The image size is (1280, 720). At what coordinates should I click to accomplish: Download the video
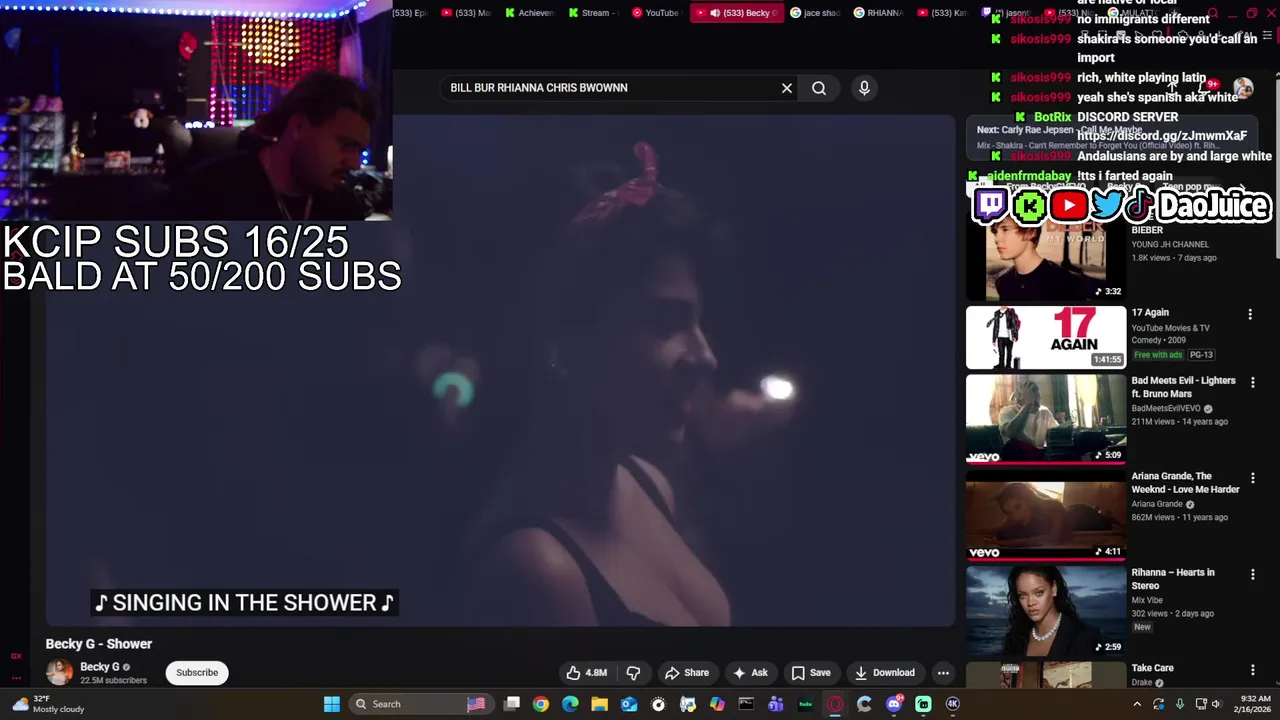tap(885, 673)
